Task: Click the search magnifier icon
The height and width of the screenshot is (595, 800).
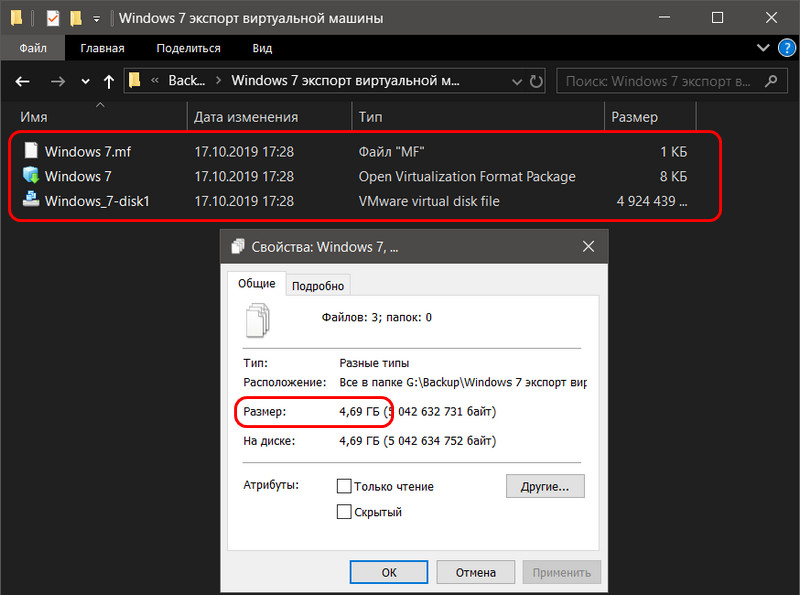Action: point(771,81)
